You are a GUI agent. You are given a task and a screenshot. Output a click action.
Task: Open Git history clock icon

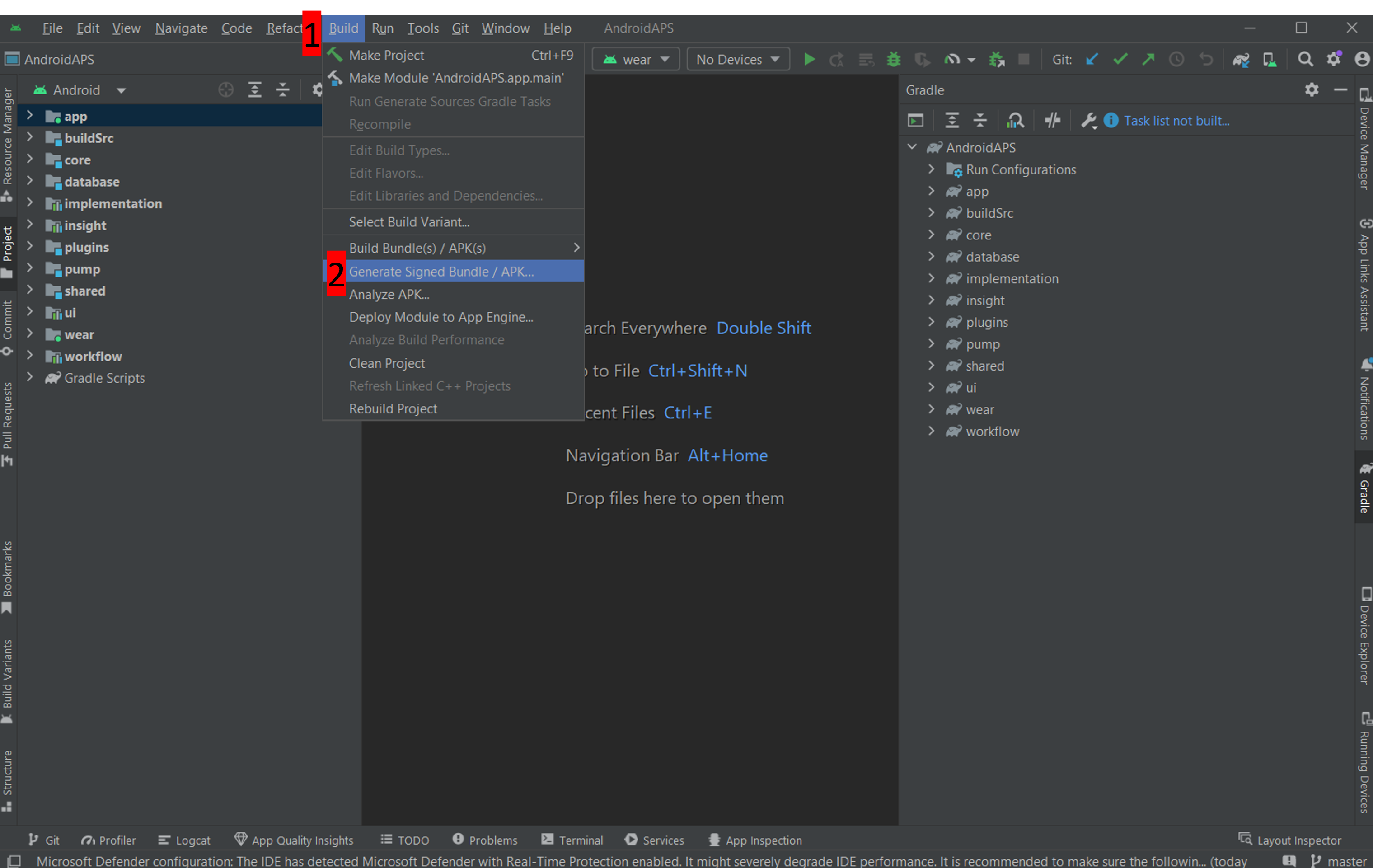click(x=1176, y=59)
